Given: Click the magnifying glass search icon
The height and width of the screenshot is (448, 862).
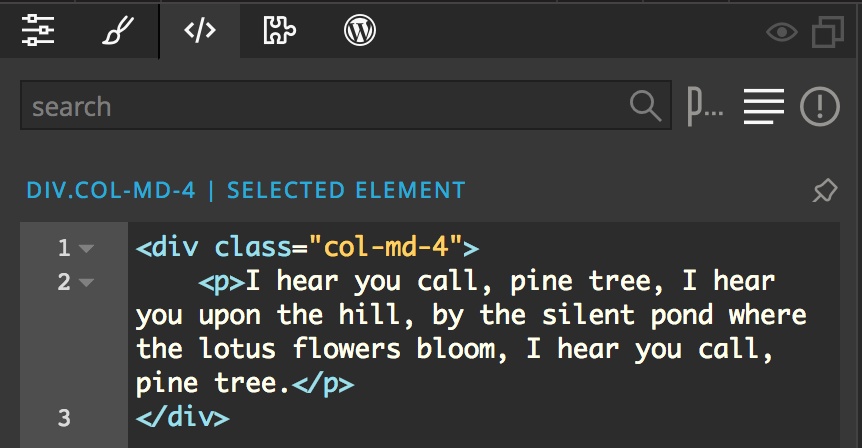Looking at the screenshot, I should click(x=645, y=106).
